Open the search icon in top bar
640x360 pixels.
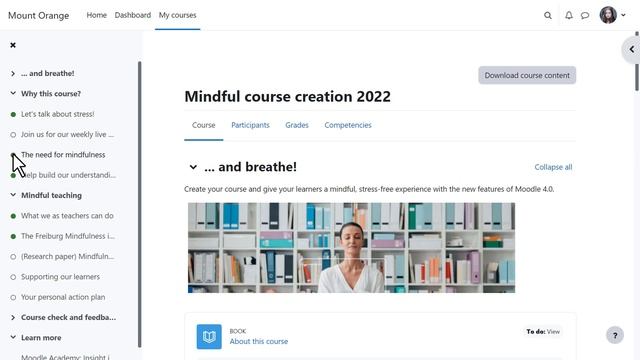coord(548,16)
